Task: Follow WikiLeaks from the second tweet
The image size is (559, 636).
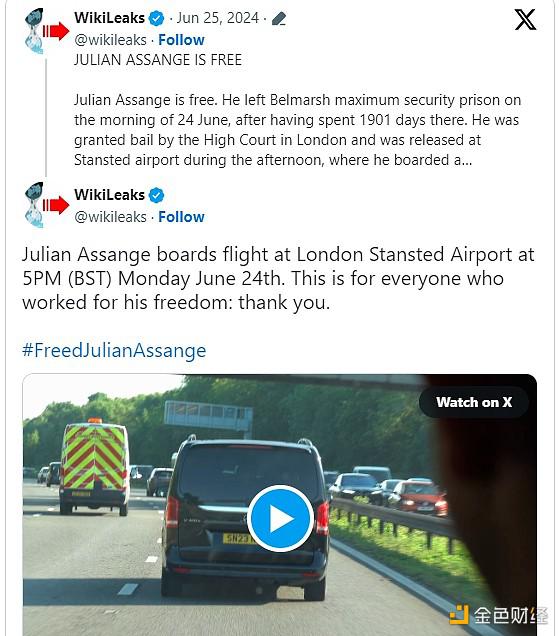Action: 181,217
